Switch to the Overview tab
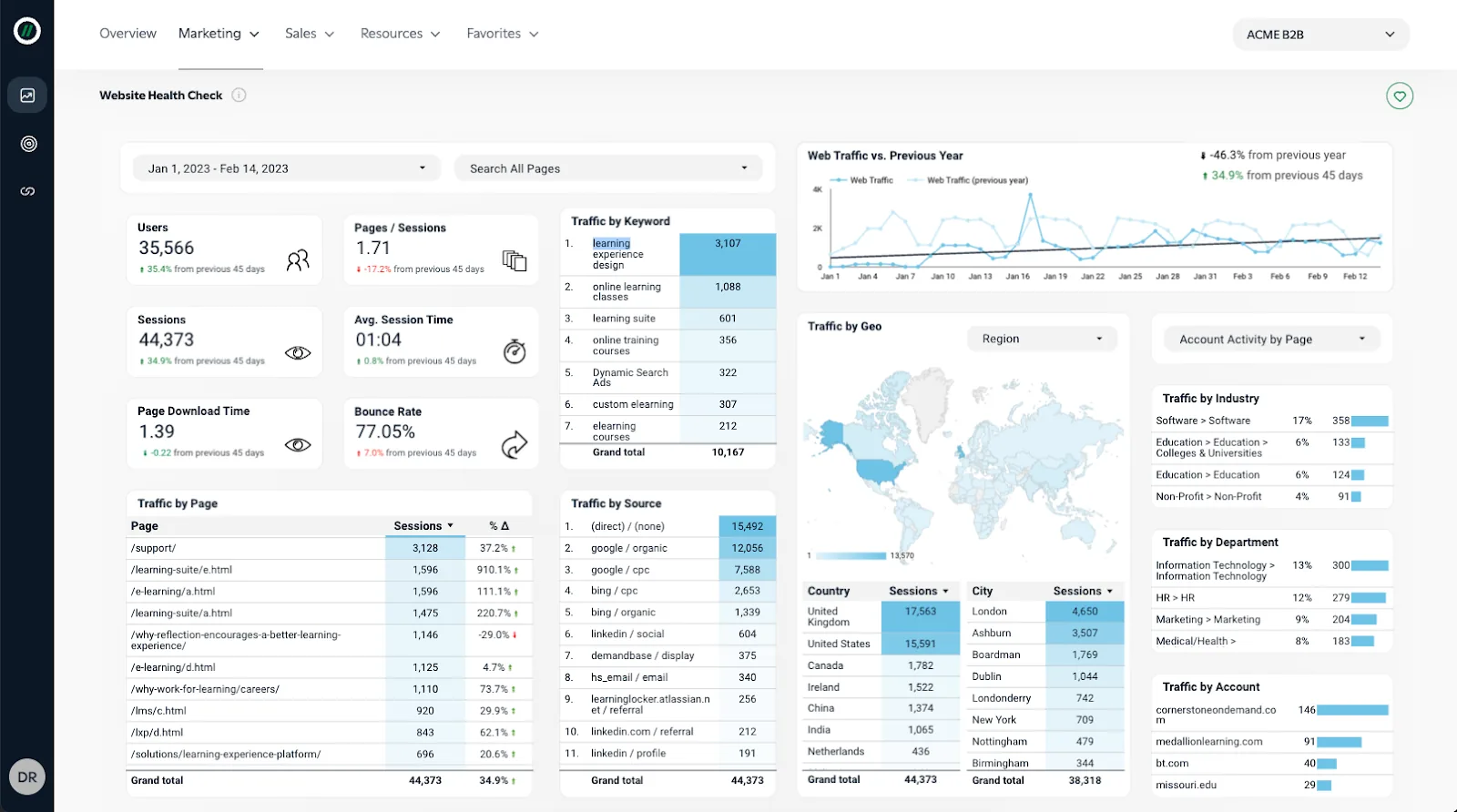 click(127, 34)
